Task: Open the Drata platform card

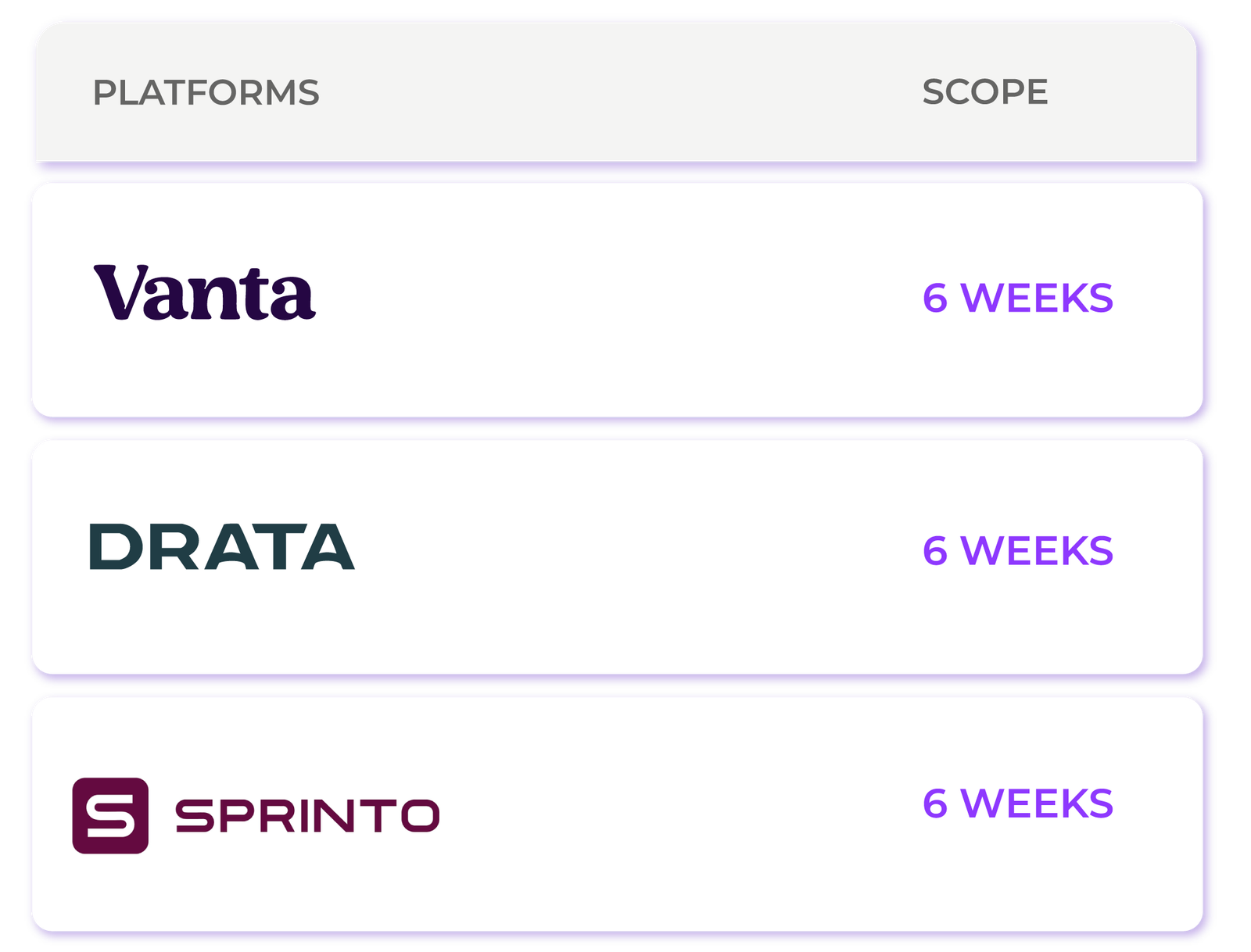Action: [617, 557]
